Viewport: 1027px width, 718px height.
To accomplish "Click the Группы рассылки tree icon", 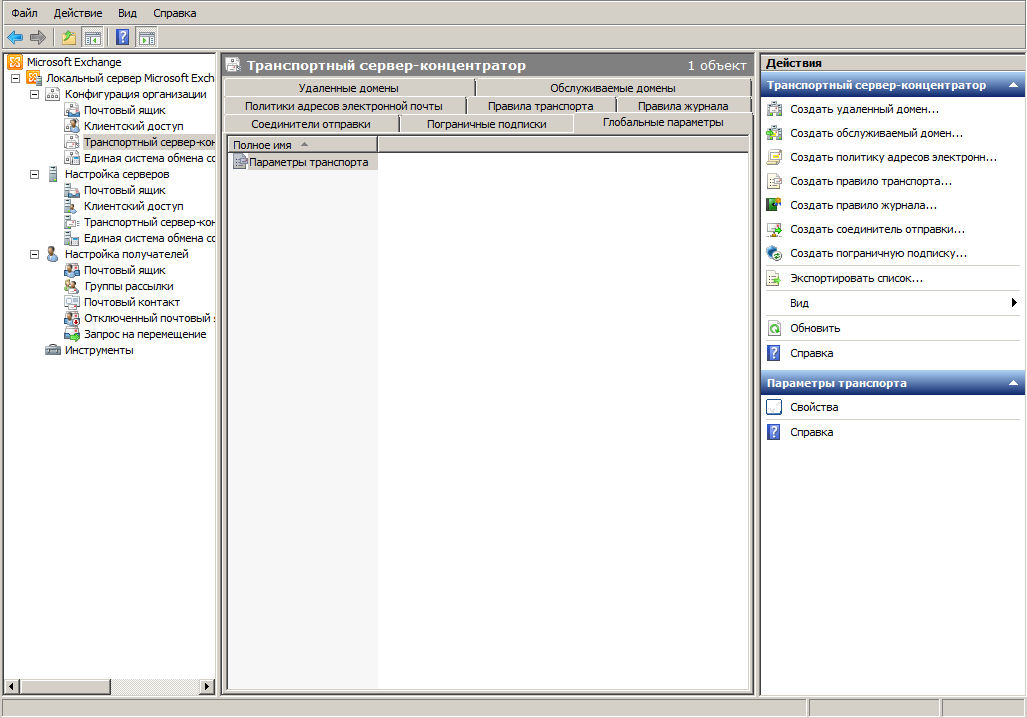I will tap(71, 286).
